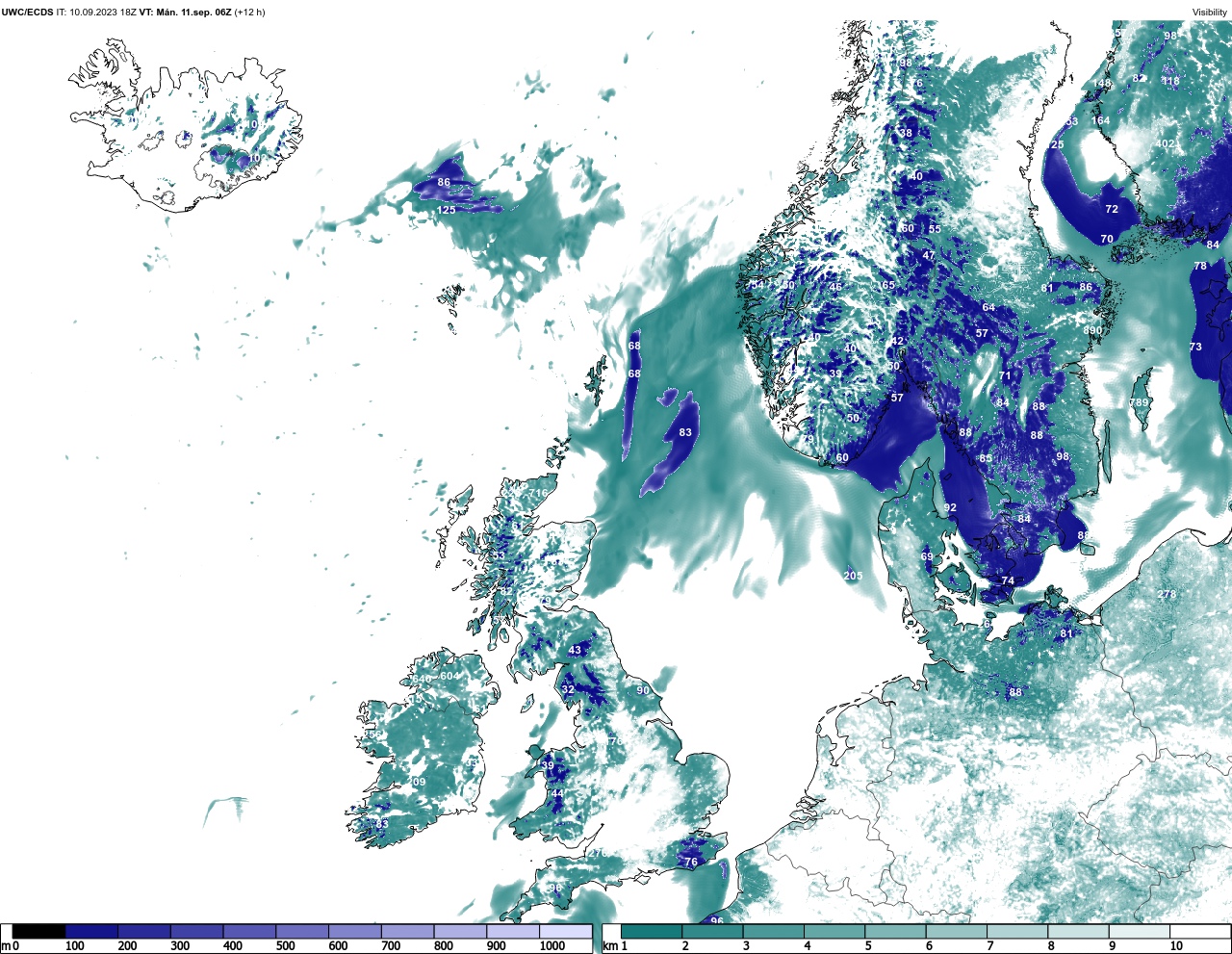This screenshot has width=1232, height=954.
Task: Click the '402' value over Finland
Action: click(x=1165, y=144)
